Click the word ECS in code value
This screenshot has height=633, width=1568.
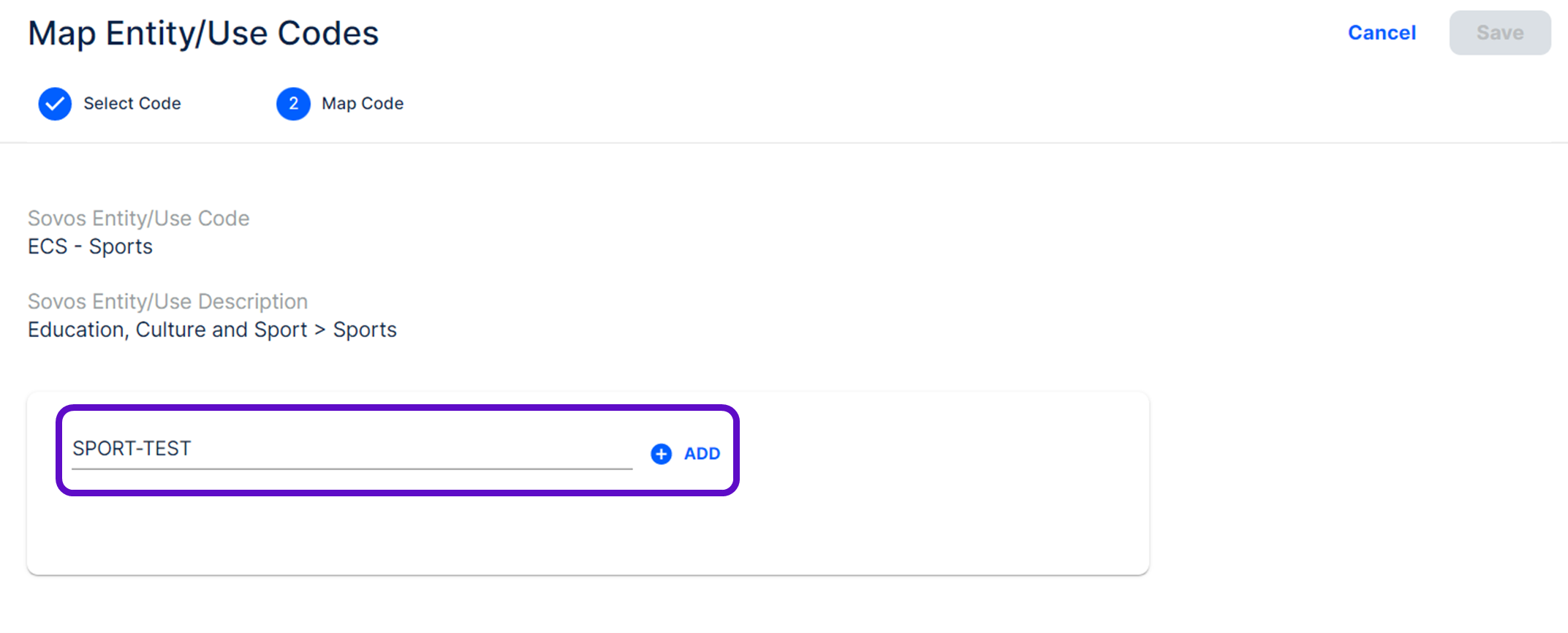[48, 247]
